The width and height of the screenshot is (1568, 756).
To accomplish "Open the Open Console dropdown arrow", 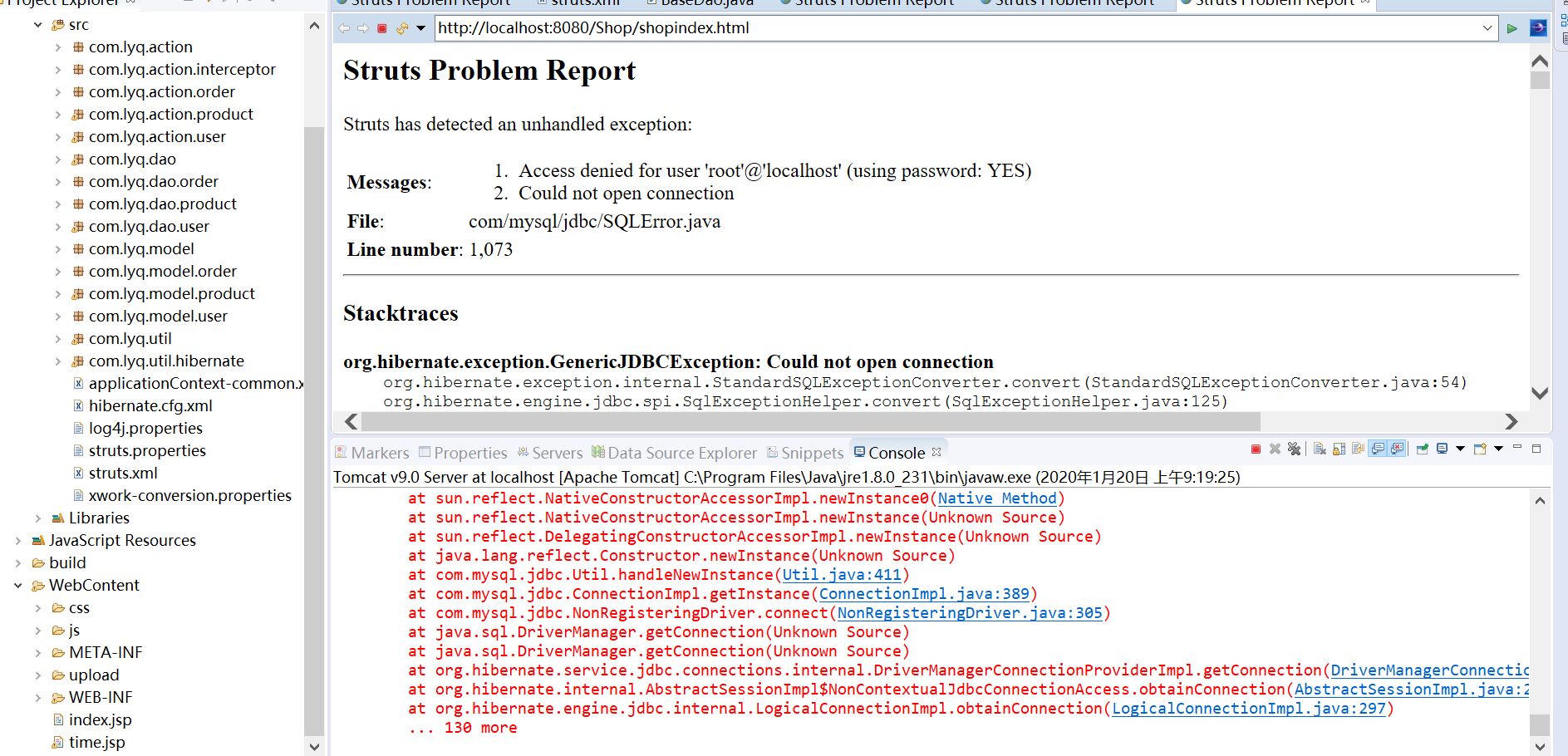I will tap(1498, 449).
